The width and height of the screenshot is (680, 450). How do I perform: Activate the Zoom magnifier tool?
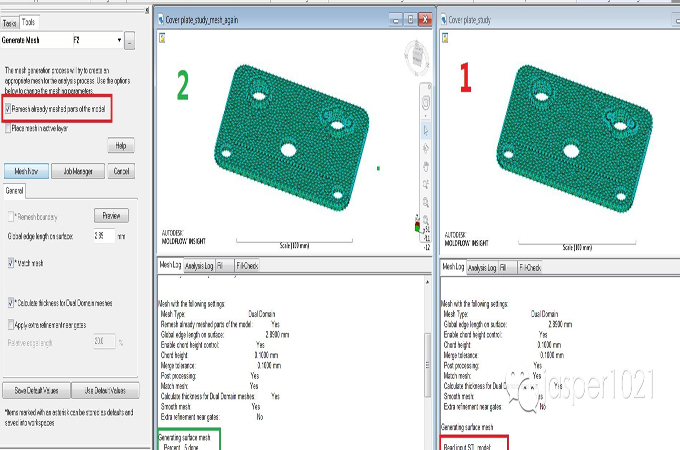[425, 202]
